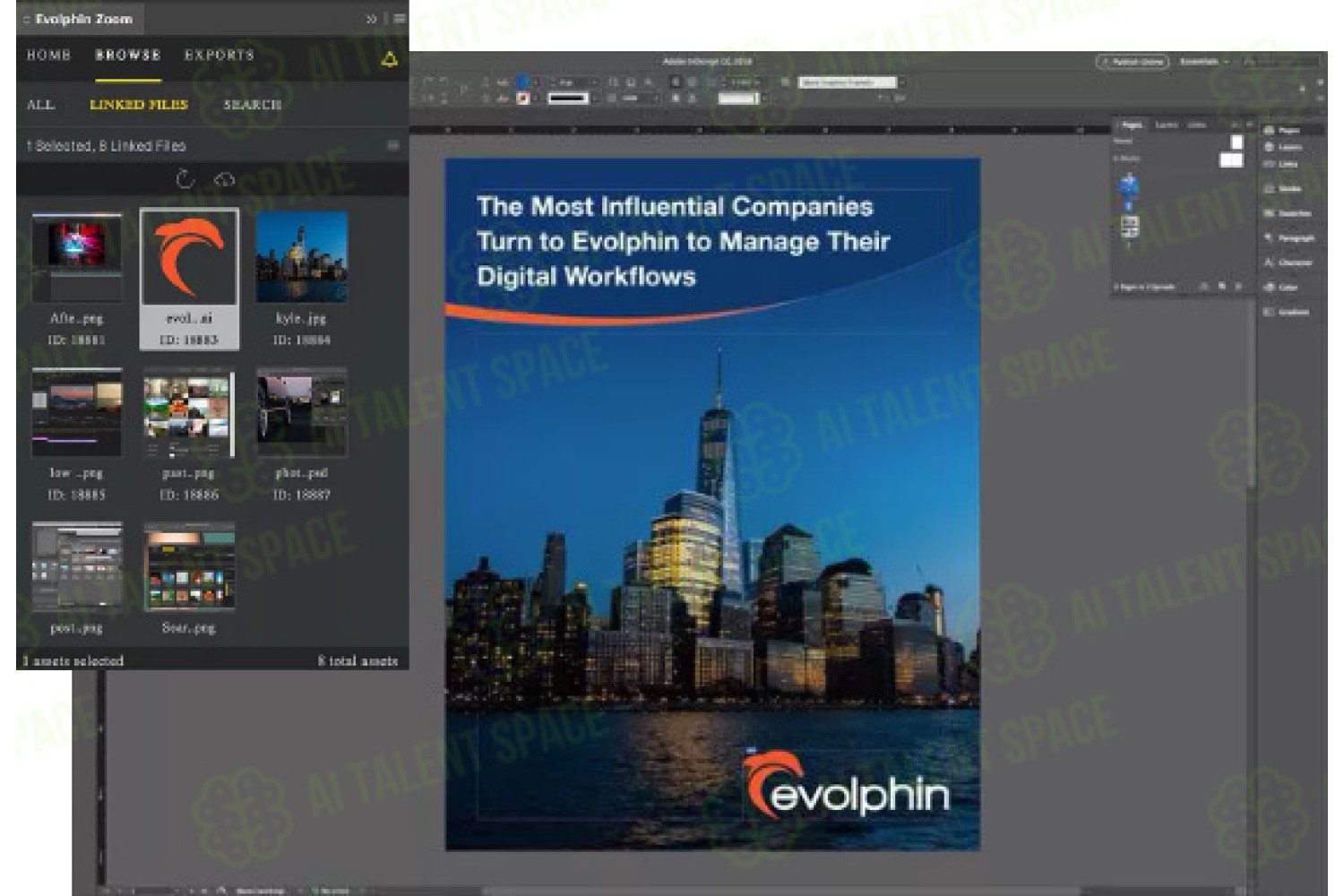
Task: Click the Publish Online button in InDesign
Action: coord(1133,62)
